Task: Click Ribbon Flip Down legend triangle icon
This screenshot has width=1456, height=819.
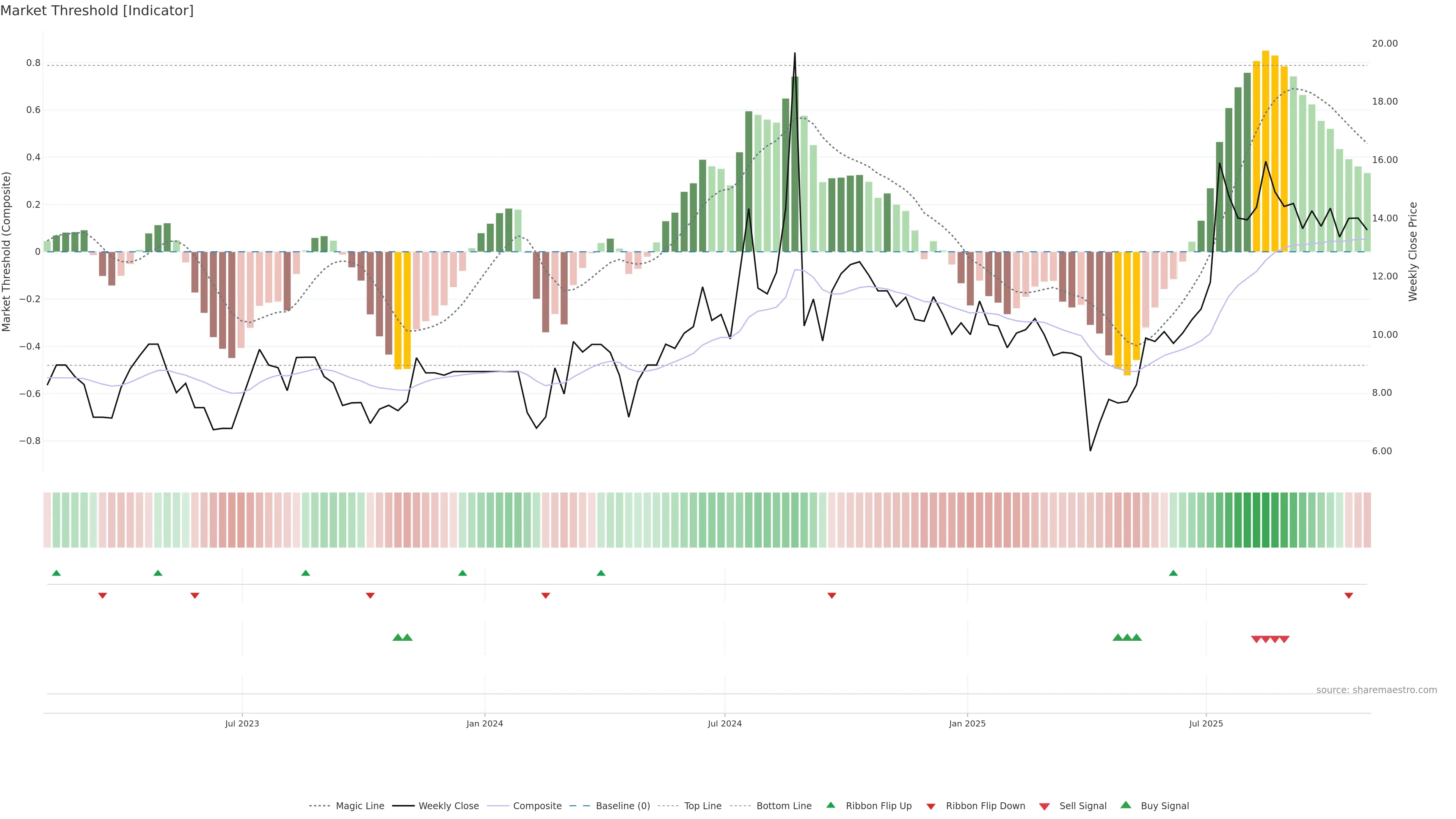Action: [x=930, y=806]
